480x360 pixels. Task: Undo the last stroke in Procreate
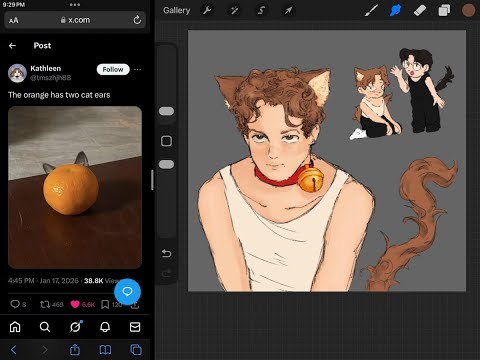coord(166,254)
